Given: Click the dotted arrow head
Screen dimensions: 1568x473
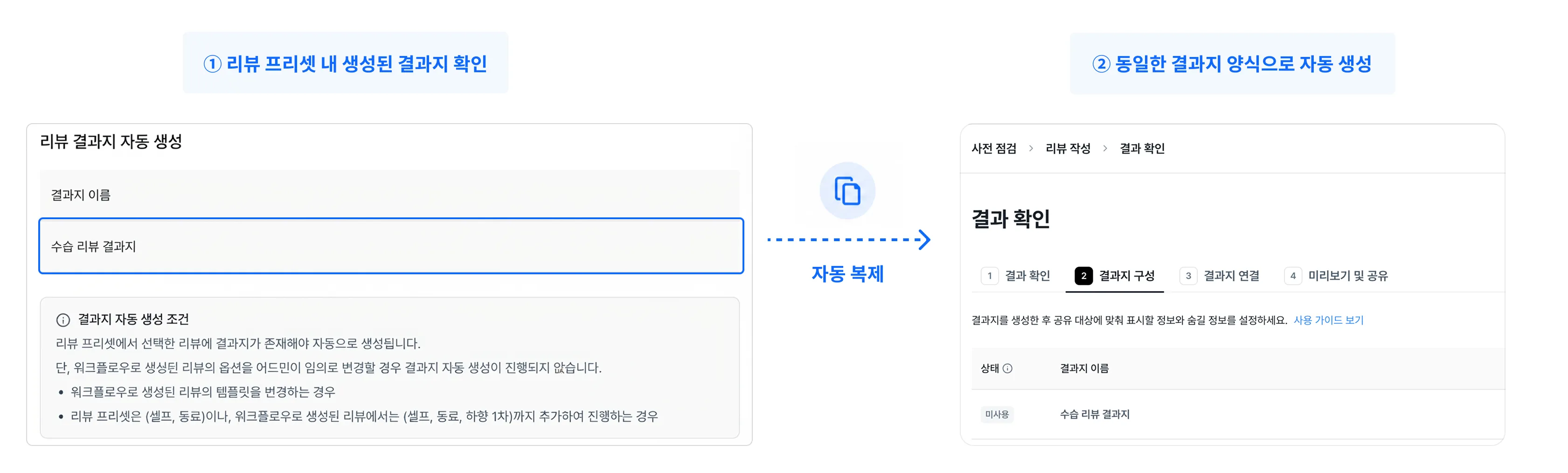Looking at the screenshot, I should [x=924, y=239].
